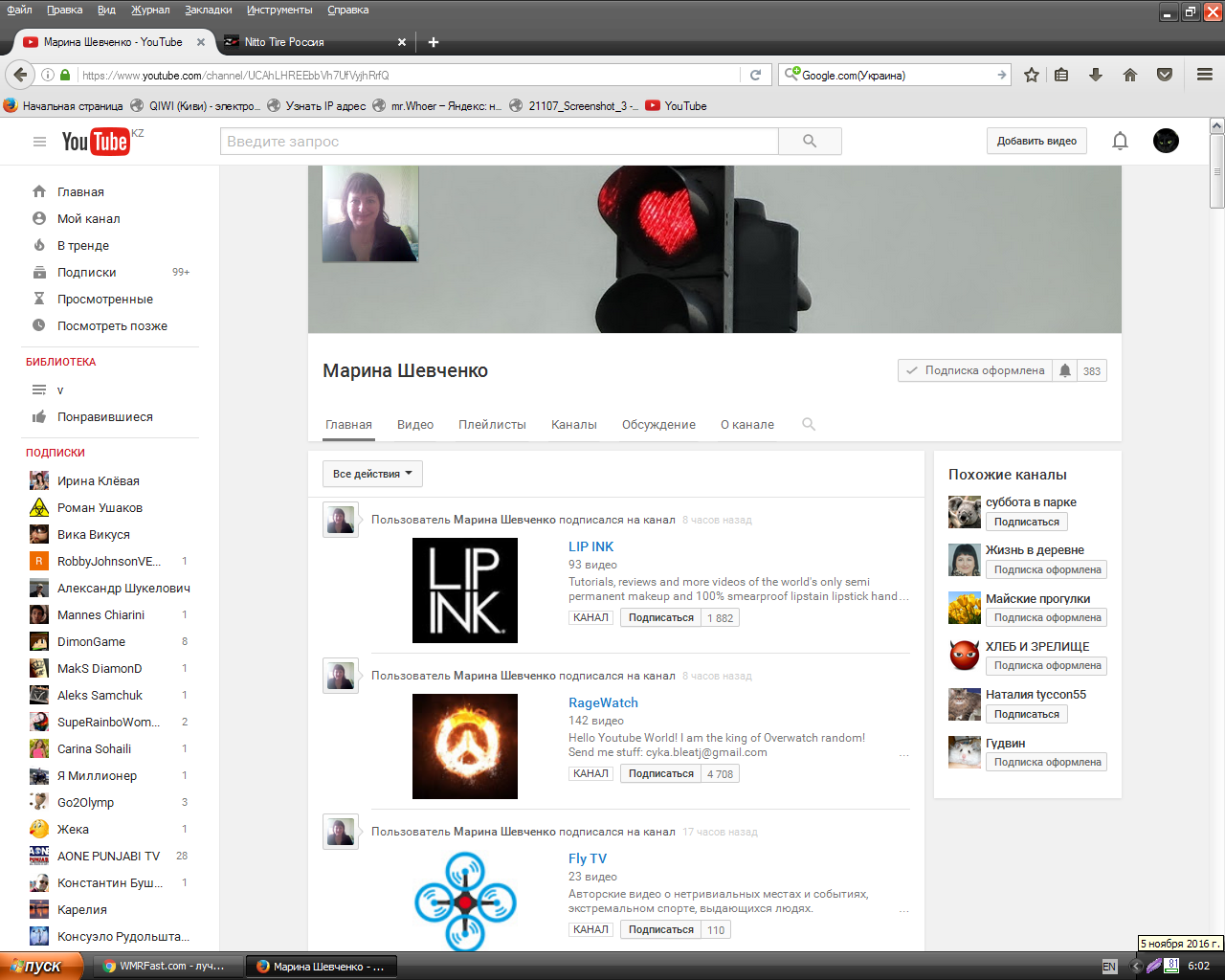Open the account avatar menu

click(x=1166, y=142)
